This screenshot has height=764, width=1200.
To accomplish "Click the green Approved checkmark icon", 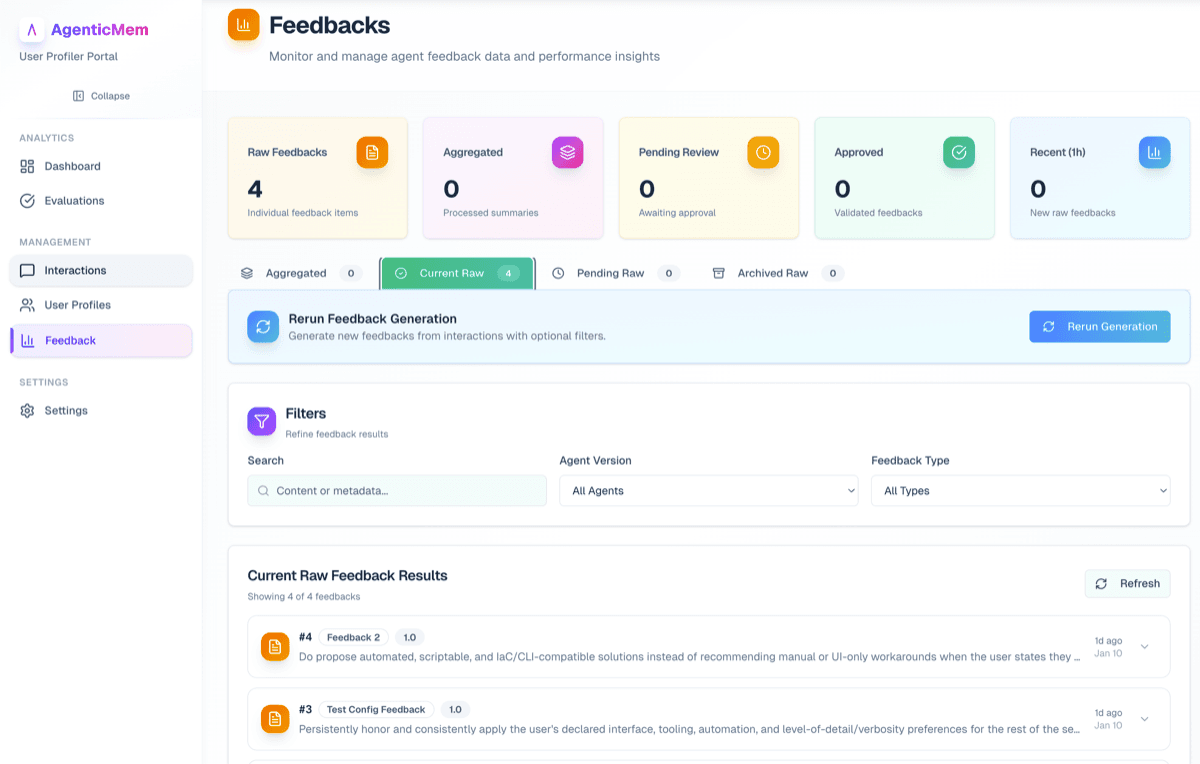I will (x=958, y=152).
